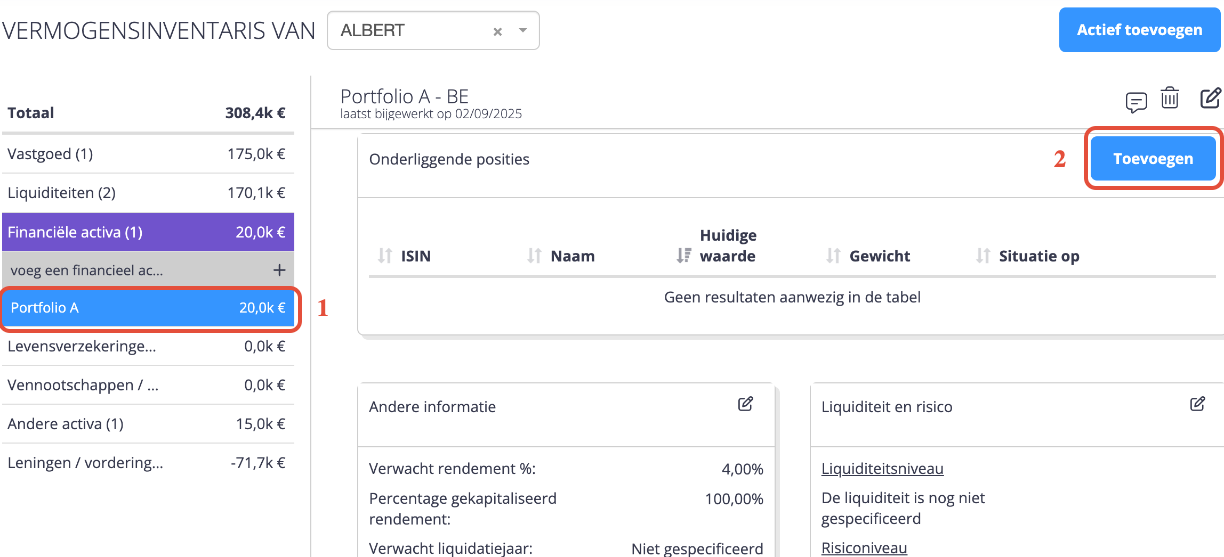Viewport: 1224px width, 557px height.
Task: Open the ALBERT client dropdown arrow
Action: pos(522,31)
